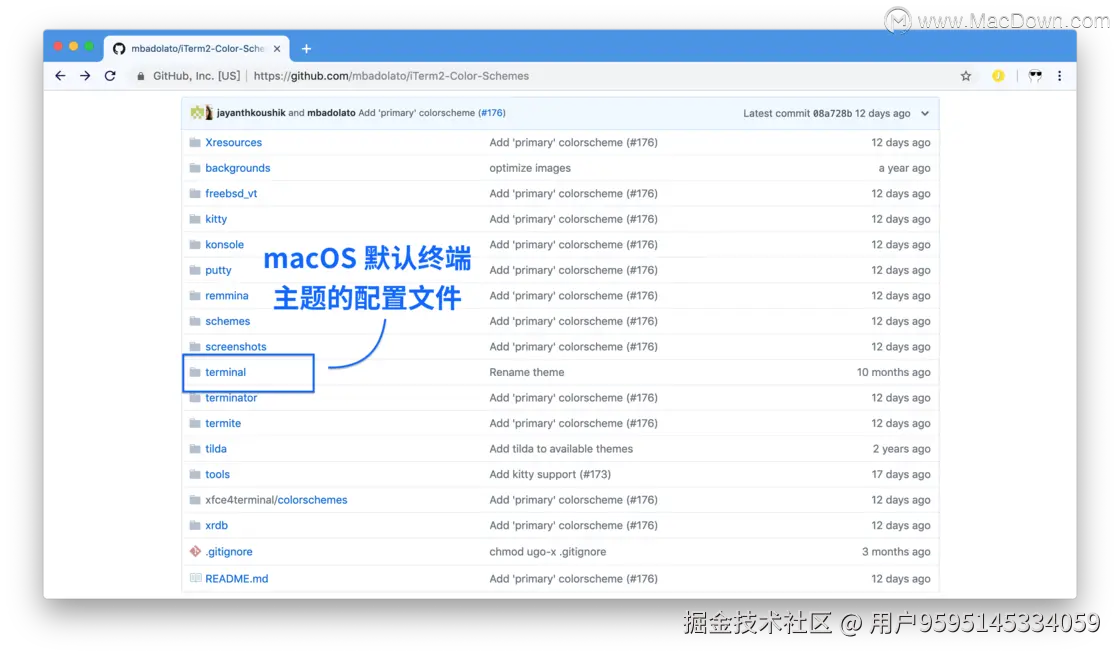
Task: Click the folder icon beside xrdb
Action: (195, 525)
